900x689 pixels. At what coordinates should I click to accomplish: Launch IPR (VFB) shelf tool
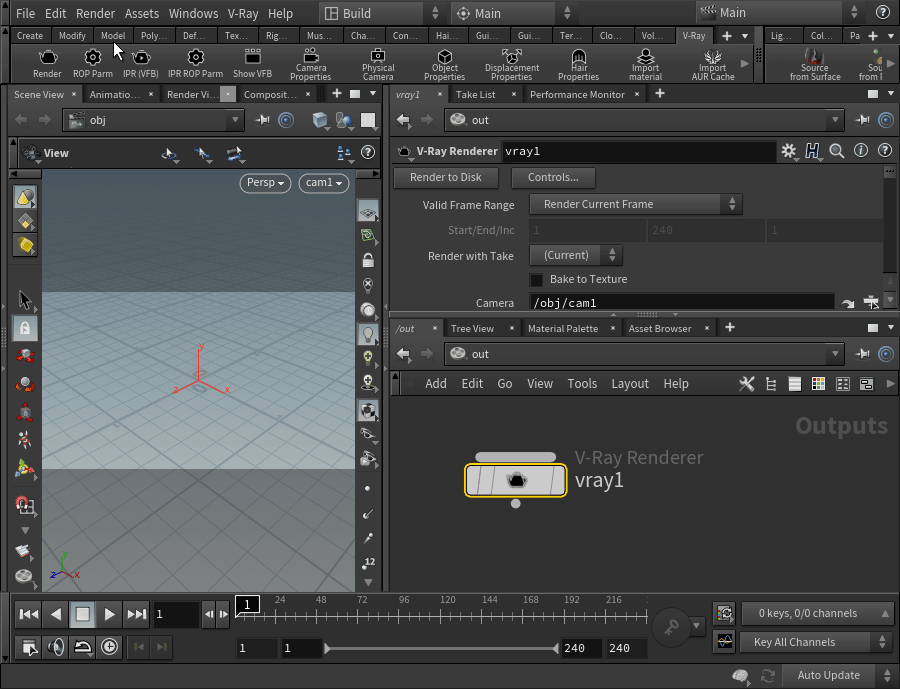(141, 64)
